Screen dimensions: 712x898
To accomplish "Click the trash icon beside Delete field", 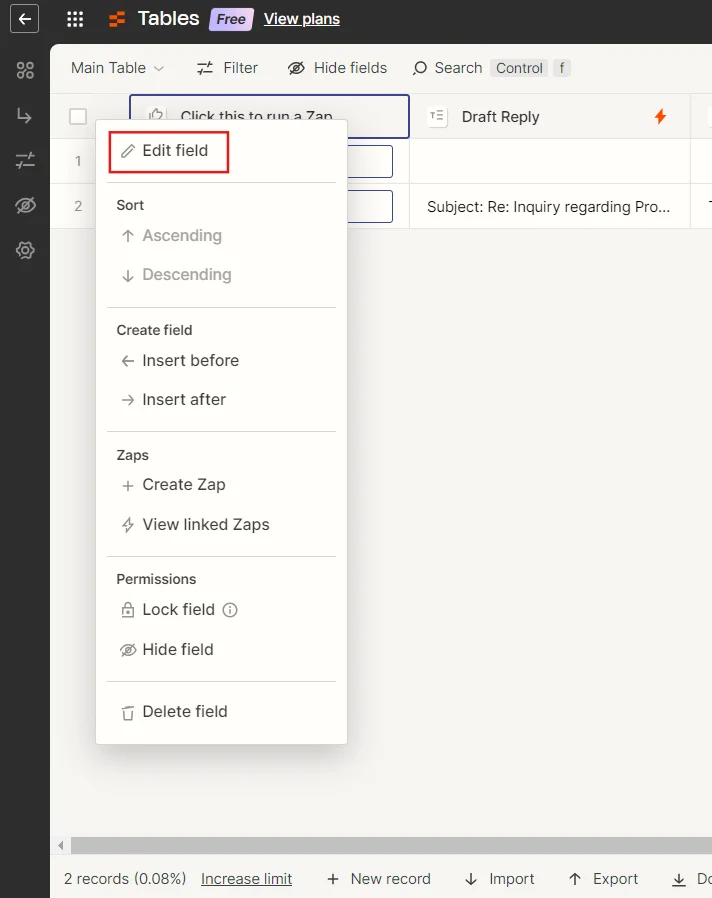I will [128, 712].
